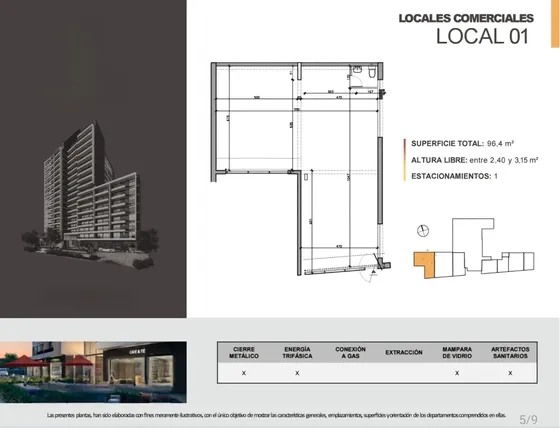
Task: Click the 'ARTEFACTOS SANITARIOS' column header
Action: click(x=510, y=353)
